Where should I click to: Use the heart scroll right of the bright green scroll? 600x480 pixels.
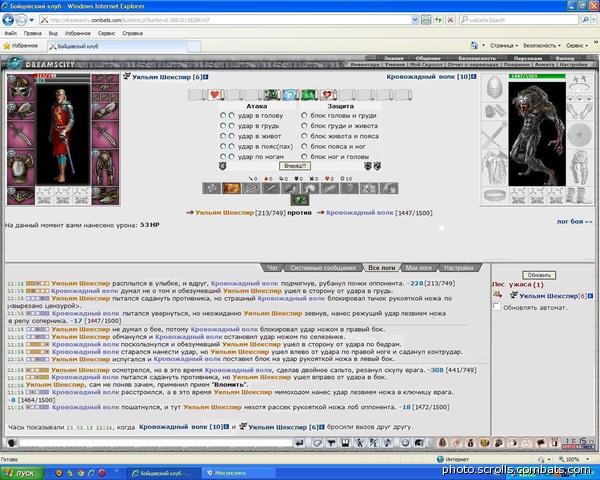click(x=328, y=95)
